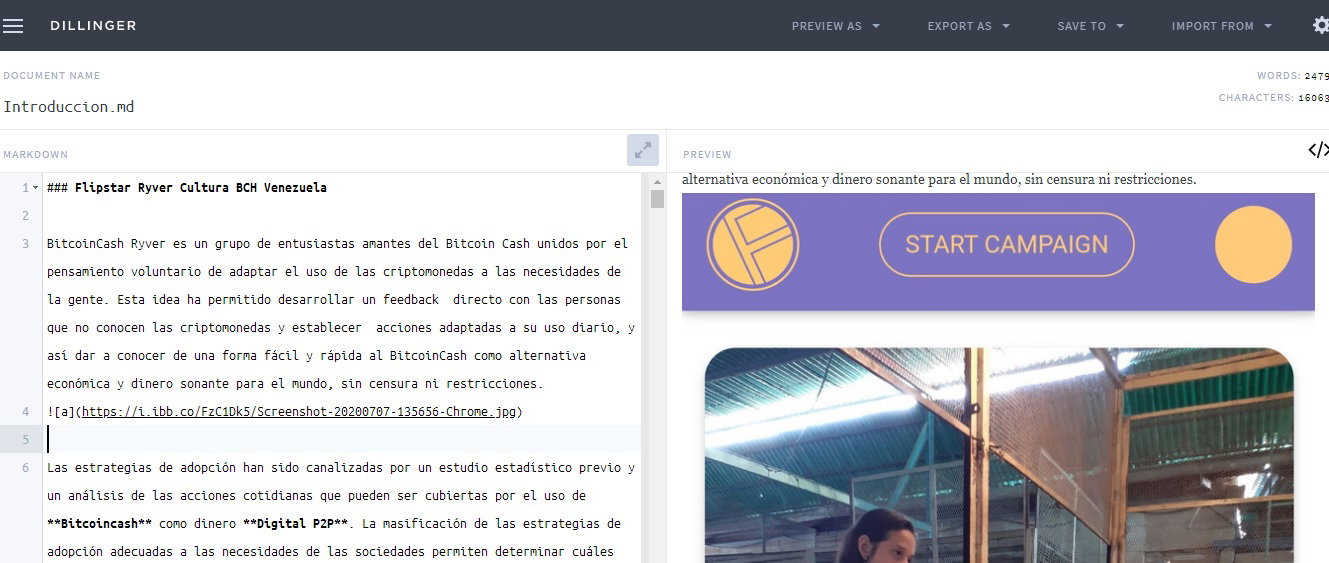Screen dimensions: 1329x563
Task: Click the words count label
Action: click(1293, 76)
